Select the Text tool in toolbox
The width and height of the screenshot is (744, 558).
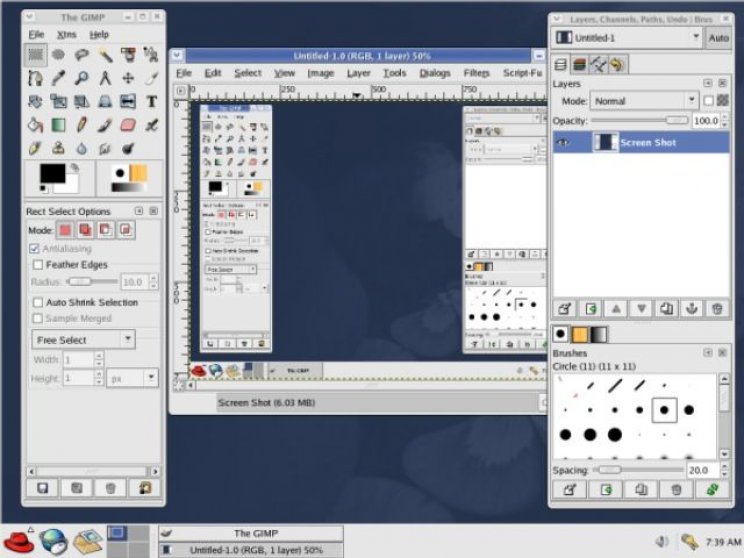(x=151, y=102)
